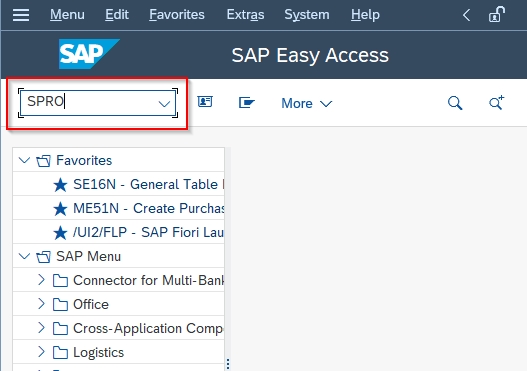Click the Favorites open-folder icon
The width and height of the screenshot is (527, 371).
point(43,161)
